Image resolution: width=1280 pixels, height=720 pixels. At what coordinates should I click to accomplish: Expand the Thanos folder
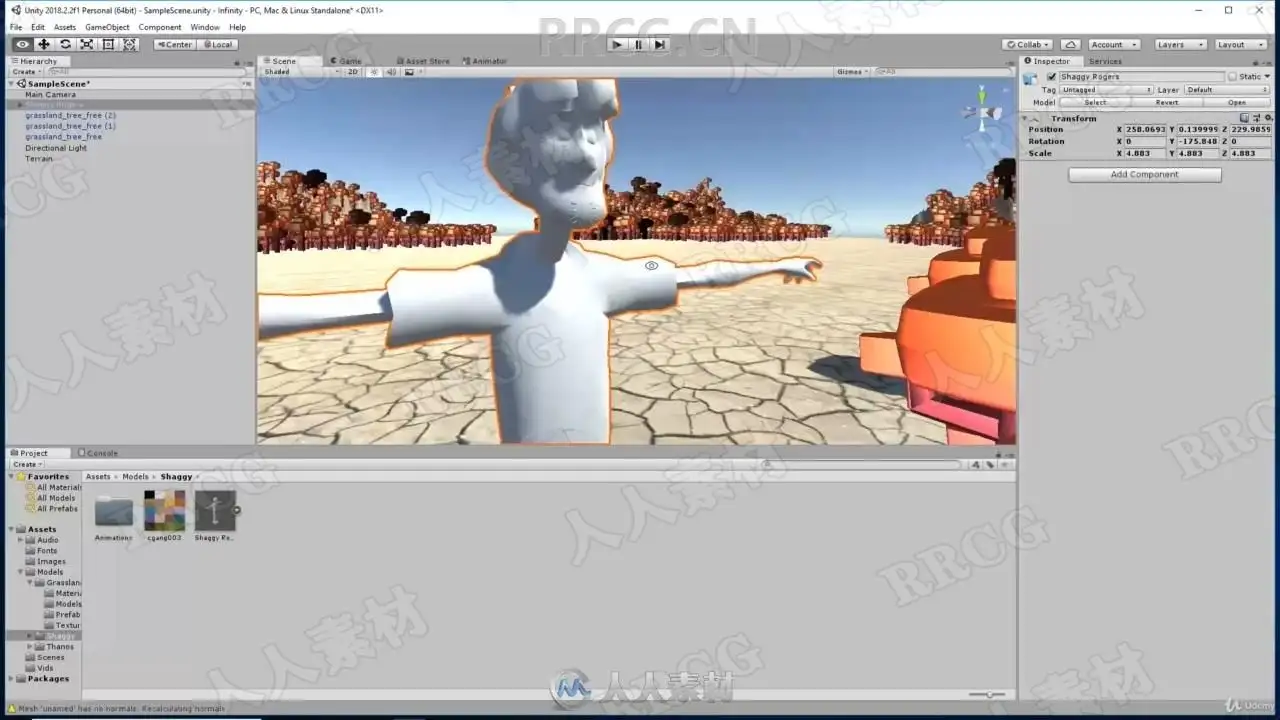point(30,647)
